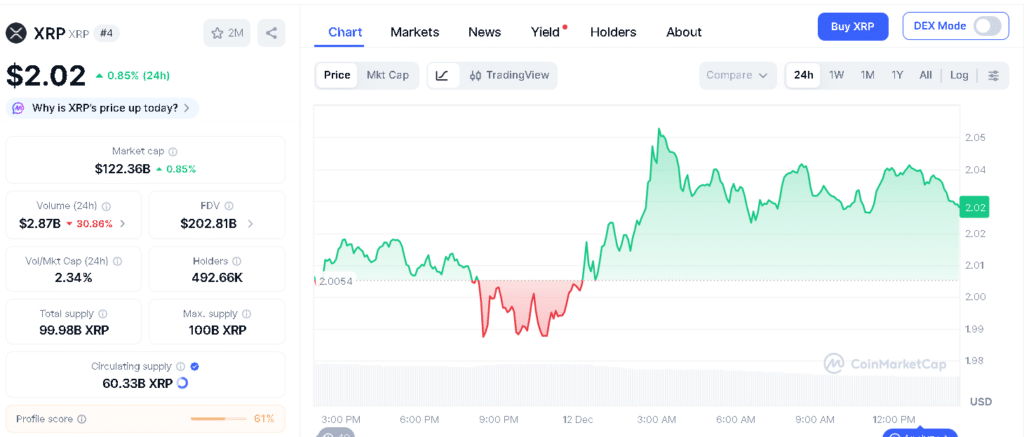Set chart range to 1Y
This screenshot has width=1024, height=437.
[897, 75]
